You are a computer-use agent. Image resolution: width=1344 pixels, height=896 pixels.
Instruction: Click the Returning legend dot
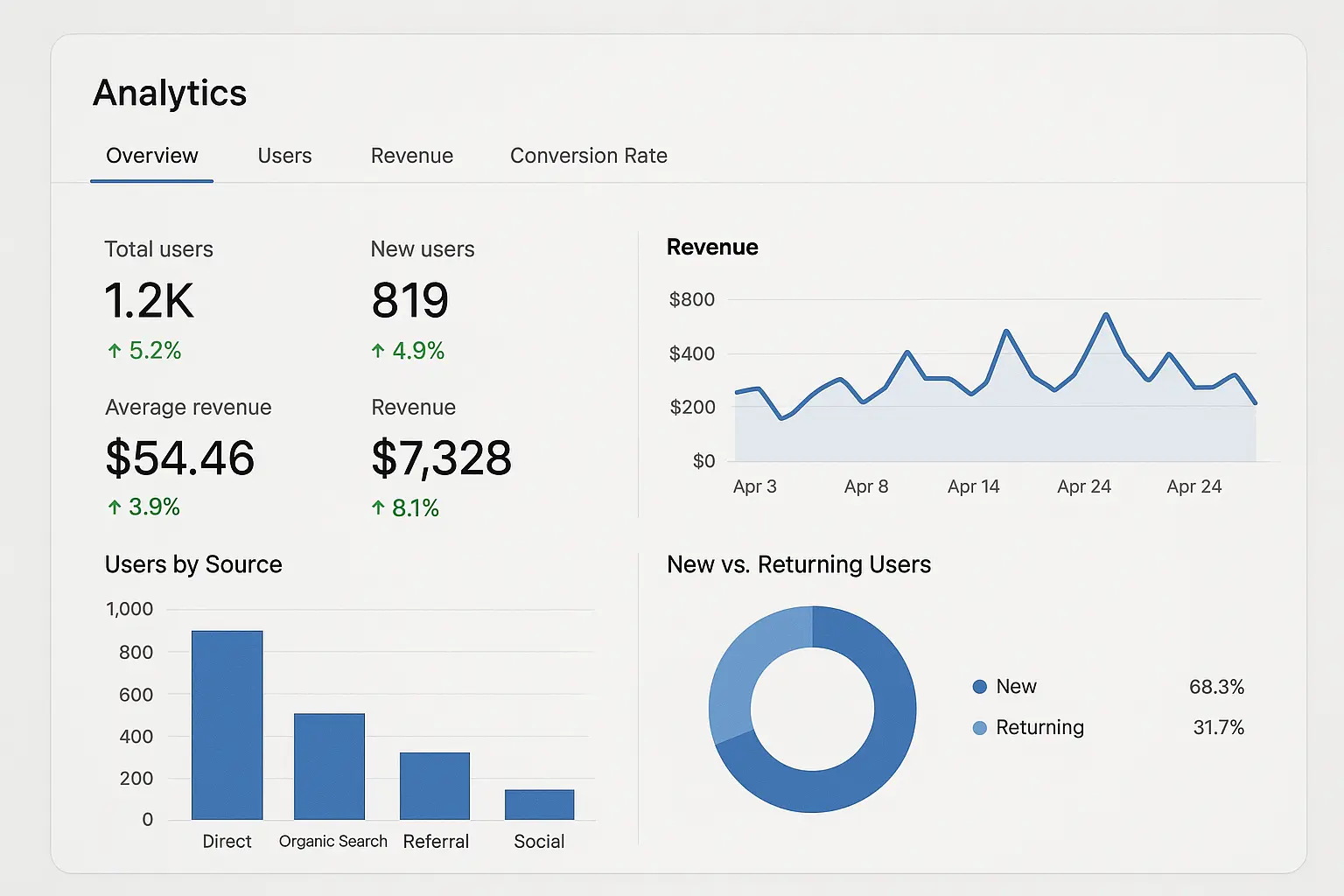click(979, 728)
